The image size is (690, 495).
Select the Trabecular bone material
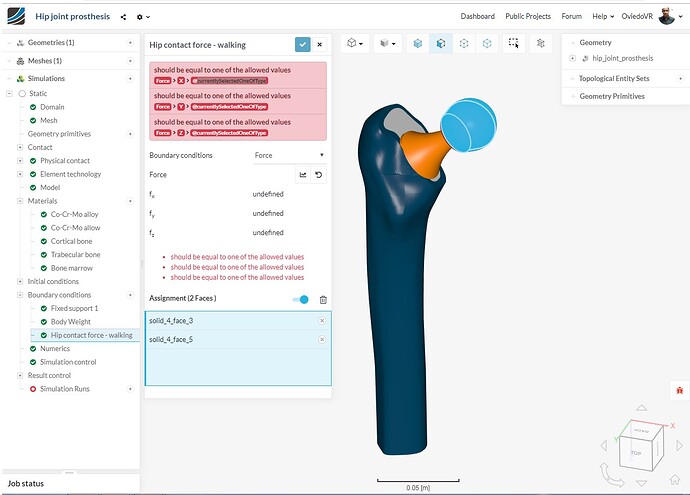[x=75, y=254]
